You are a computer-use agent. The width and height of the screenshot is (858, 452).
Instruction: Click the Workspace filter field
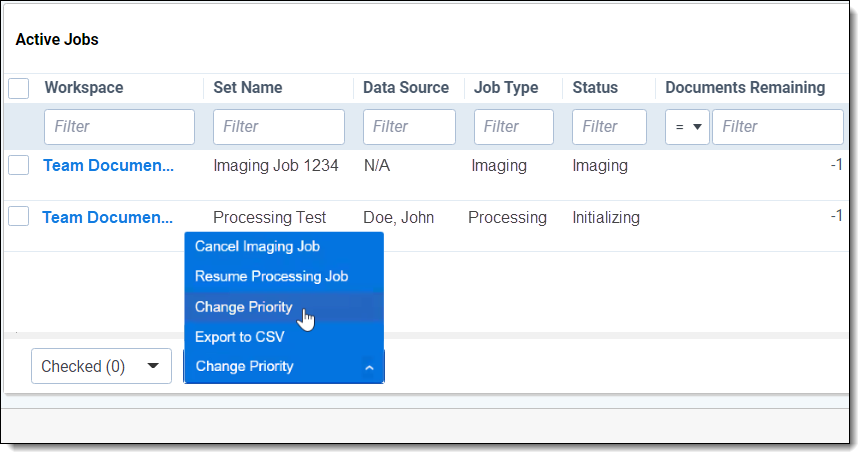[119, 127]
